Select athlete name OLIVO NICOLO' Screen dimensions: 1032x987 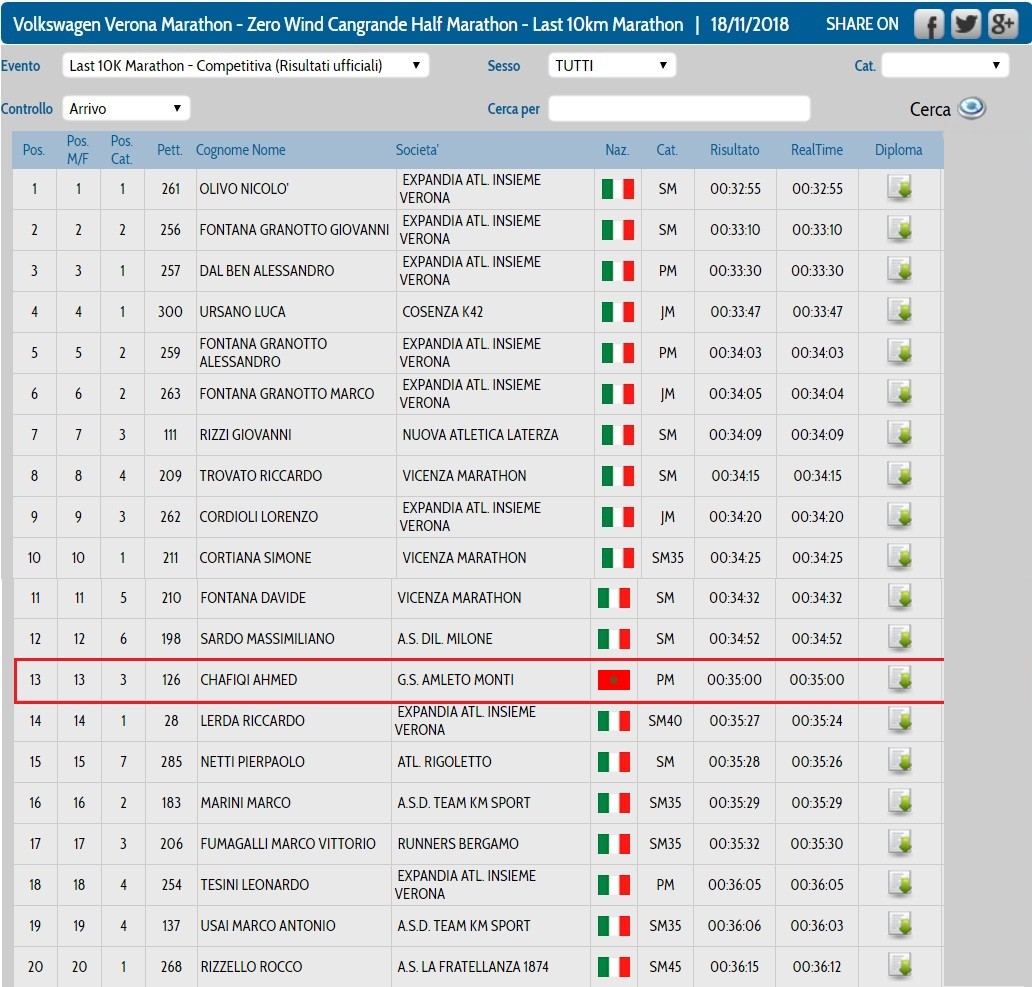point(244,189)
